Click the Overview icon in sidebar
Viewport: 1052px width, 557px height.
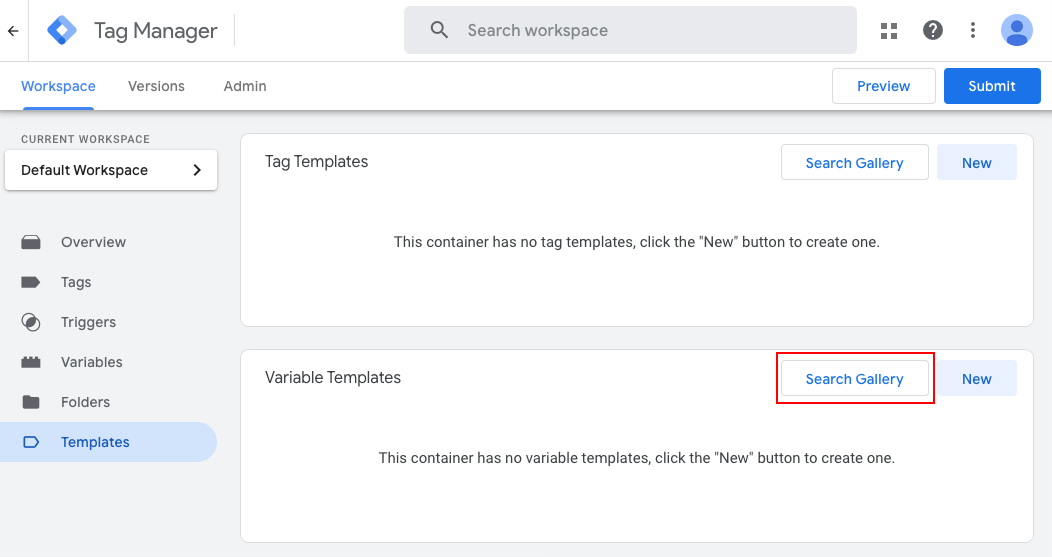(x=31, y=242)
